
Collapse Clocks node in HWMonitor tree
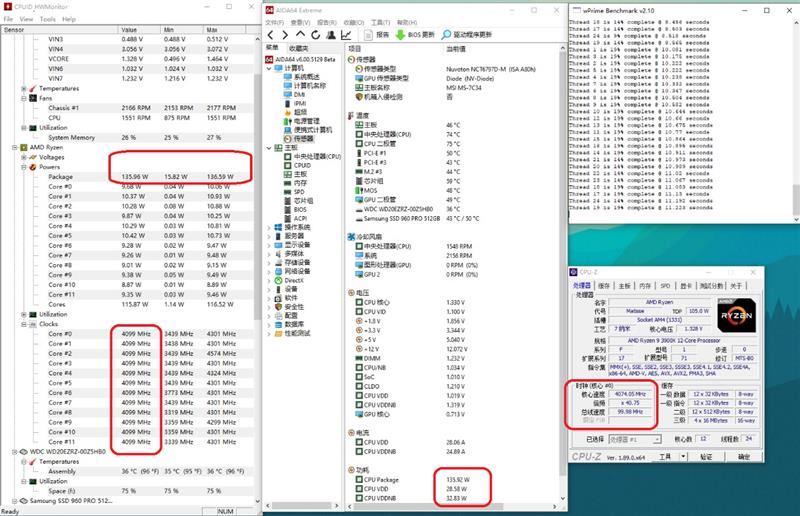tap(24, 324)
